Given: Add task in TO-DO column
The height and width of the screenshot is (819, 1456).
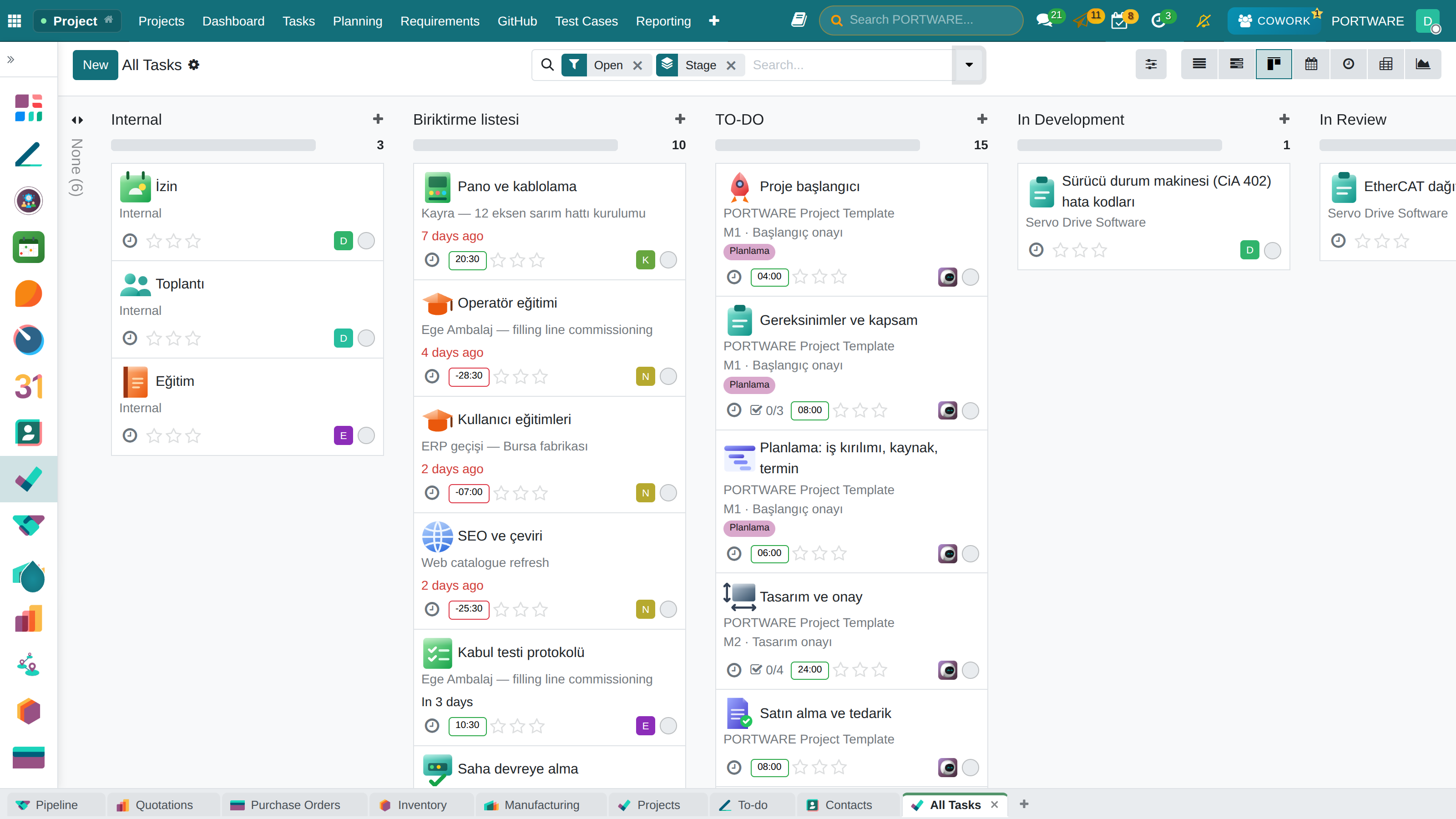Looking at the screenshot, I should click(982, 119).
